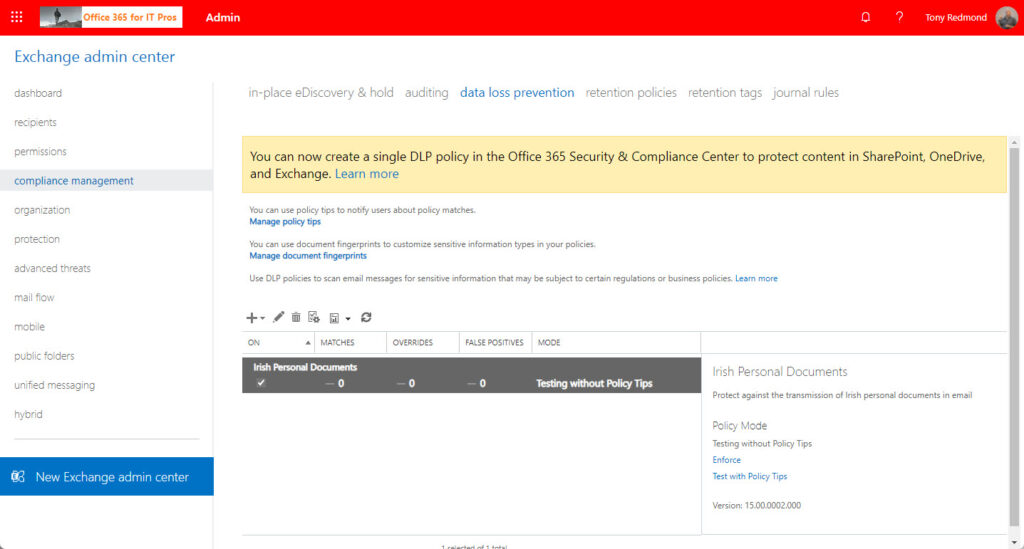This screenshot has width=1024, height=549.
Task: Click Tony Redmond's profile picture
Action: (x=1006, y=18)
